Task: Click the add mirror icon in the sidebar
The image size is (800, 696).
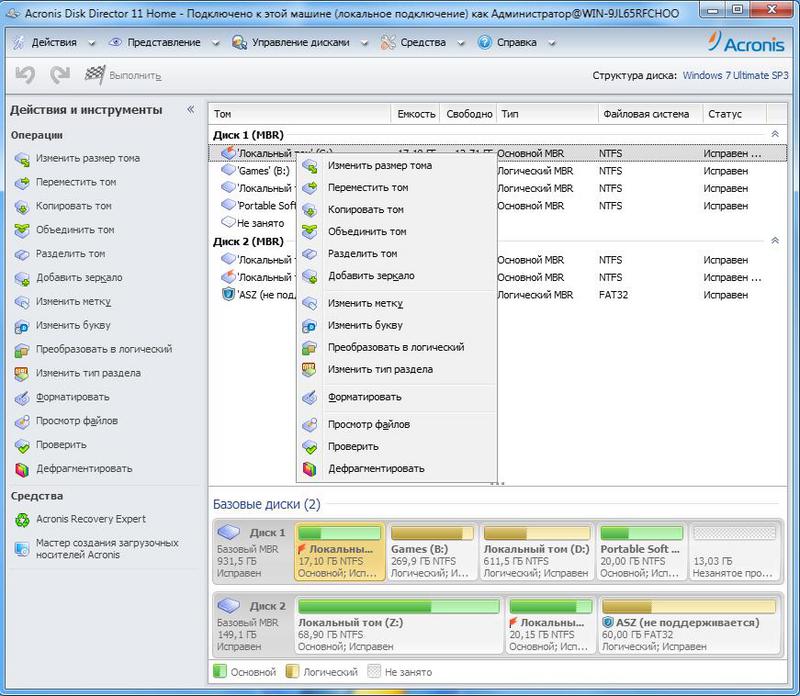Action: (22, 278)
